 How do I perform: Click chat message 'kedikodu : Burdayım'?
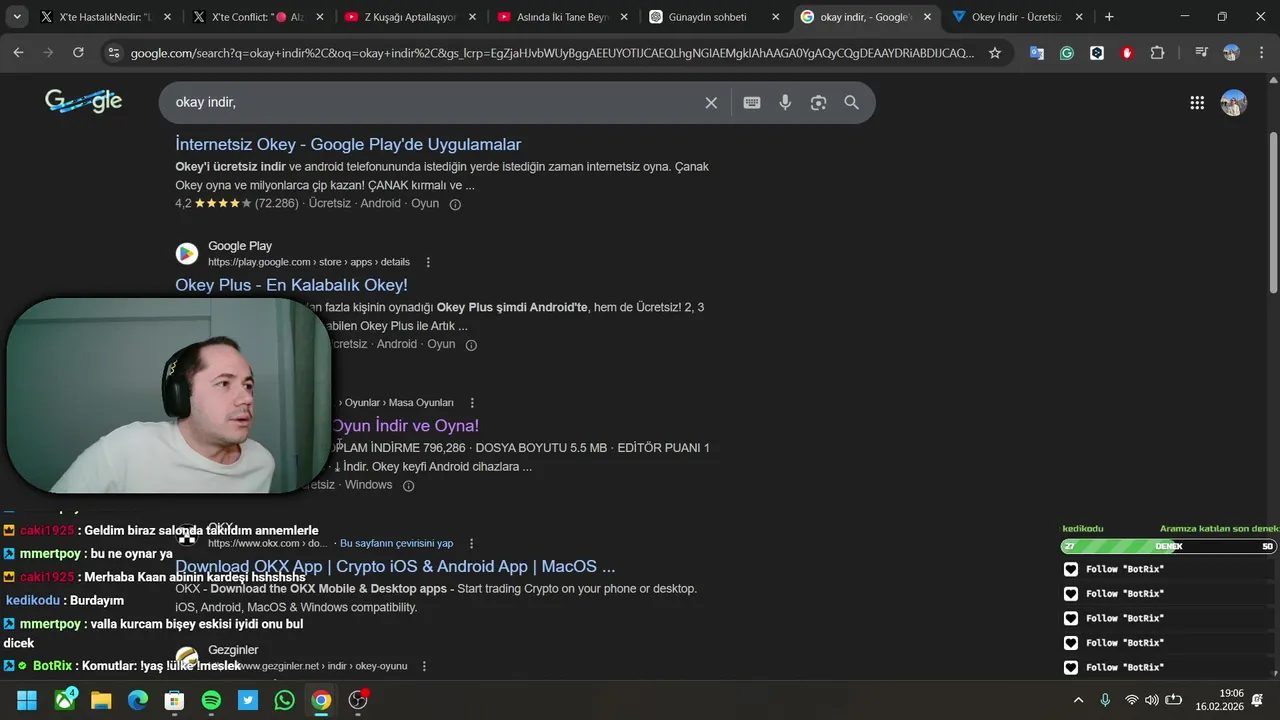tap(65, 601)
